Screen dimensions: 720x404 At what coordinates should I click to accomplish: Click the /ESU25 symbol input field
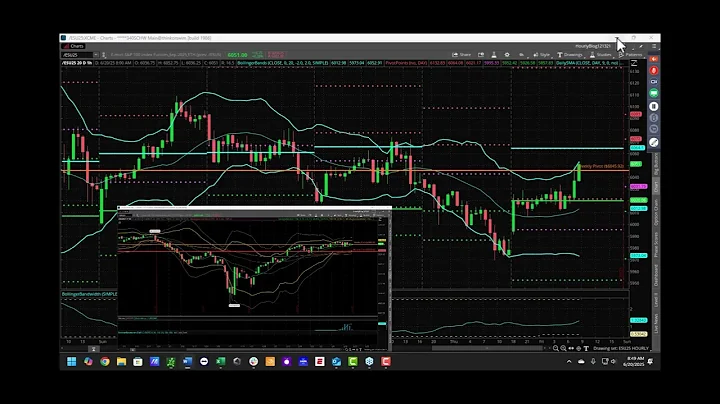click(x=77, y=55)
